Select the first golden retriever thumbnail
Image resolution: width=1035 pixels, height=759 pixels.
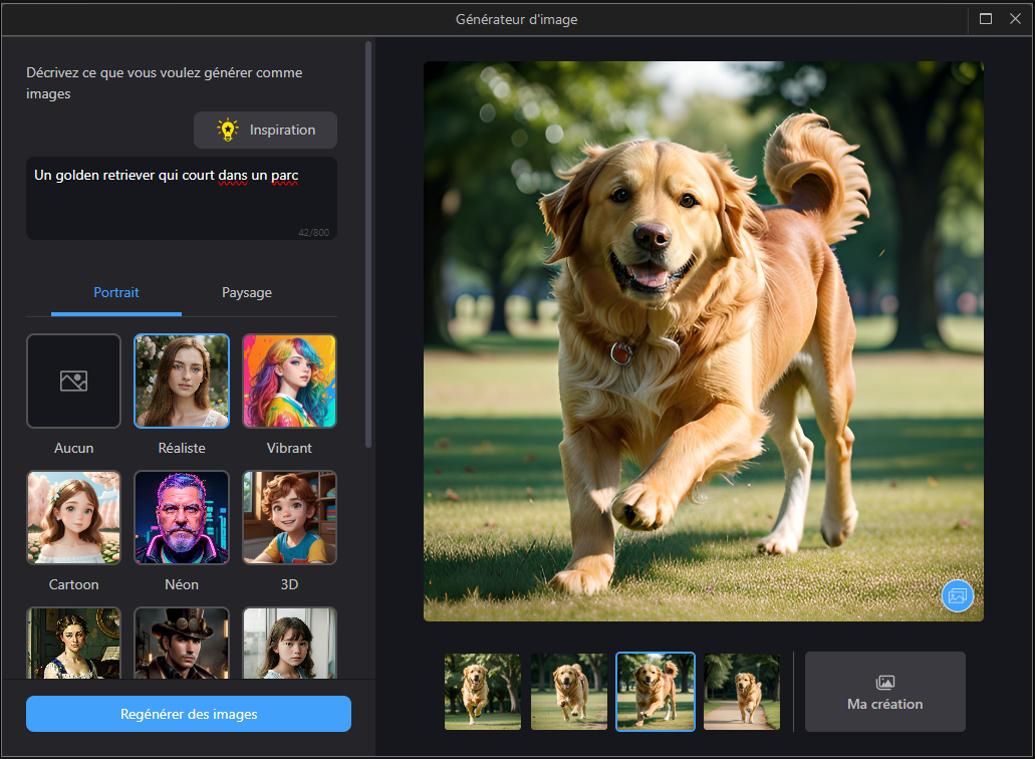482,691
